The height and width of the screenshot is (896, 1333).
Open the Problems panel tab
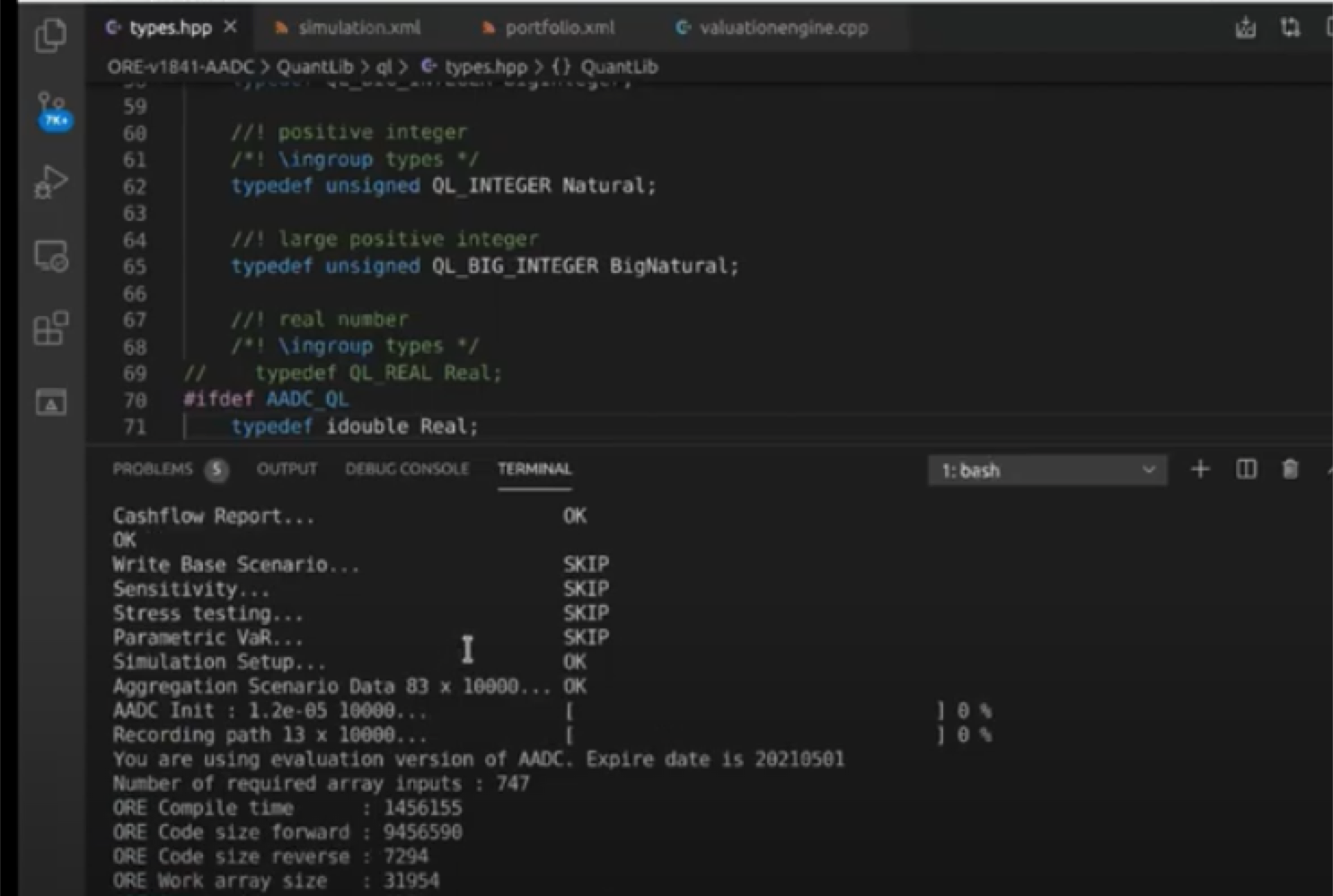point(153,469)
